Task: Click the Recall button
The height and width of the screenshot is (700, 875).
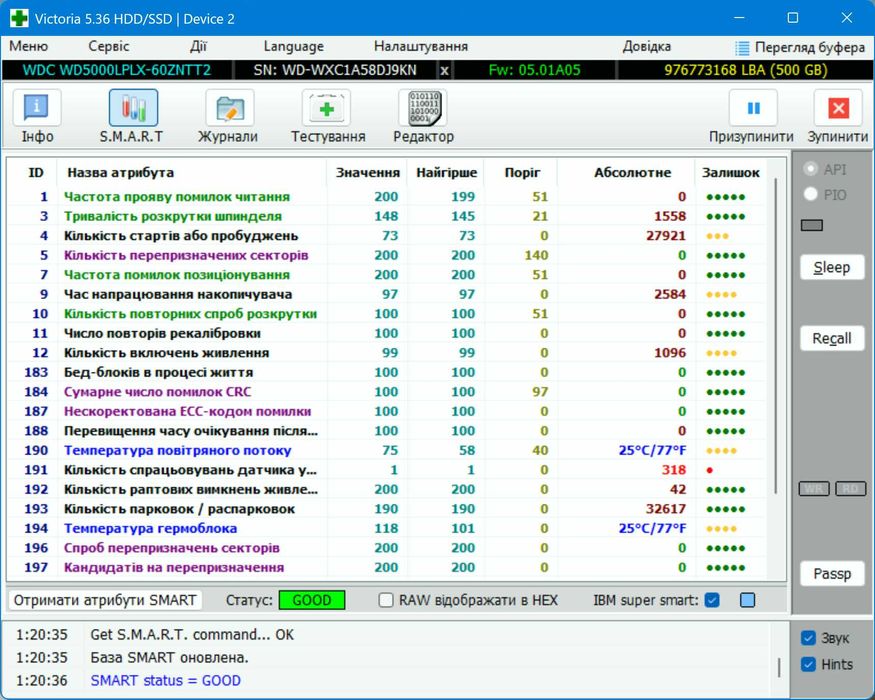Action: (x=832, y=338)
